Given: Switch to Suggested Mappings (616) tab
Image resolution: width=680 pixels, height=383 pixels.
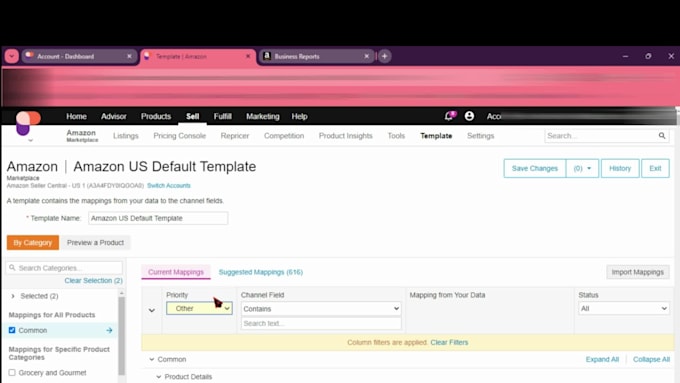Looking at the screenshot, I should point(261,272).
